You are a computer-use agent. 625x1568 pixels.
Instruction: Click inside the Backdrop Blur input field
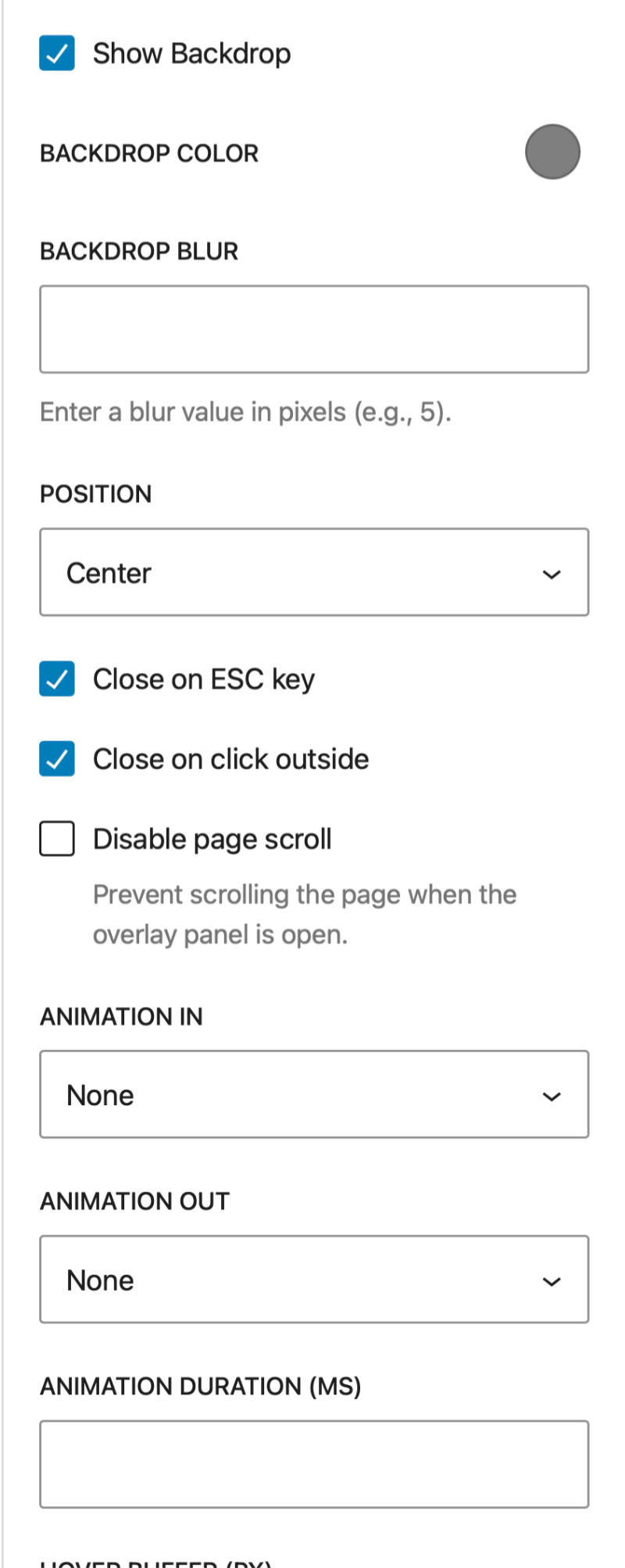[x=314, y=329]
